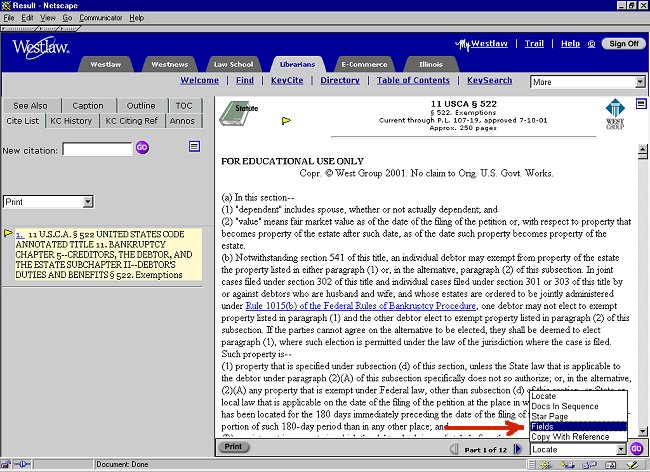Click the online connection icon in the status bar

[x=22, y=465]
